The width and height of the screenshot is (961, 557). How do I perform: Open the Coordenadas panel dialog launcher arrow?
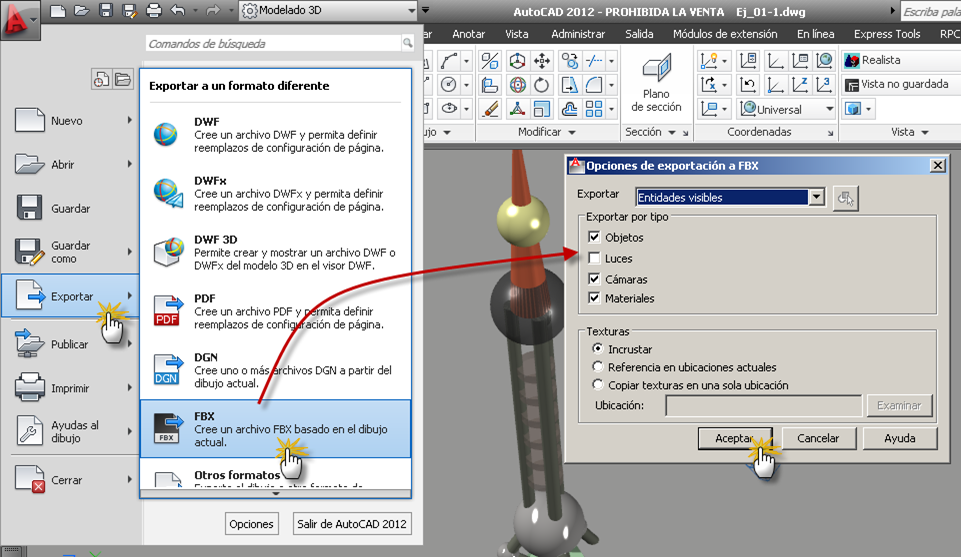830,133
